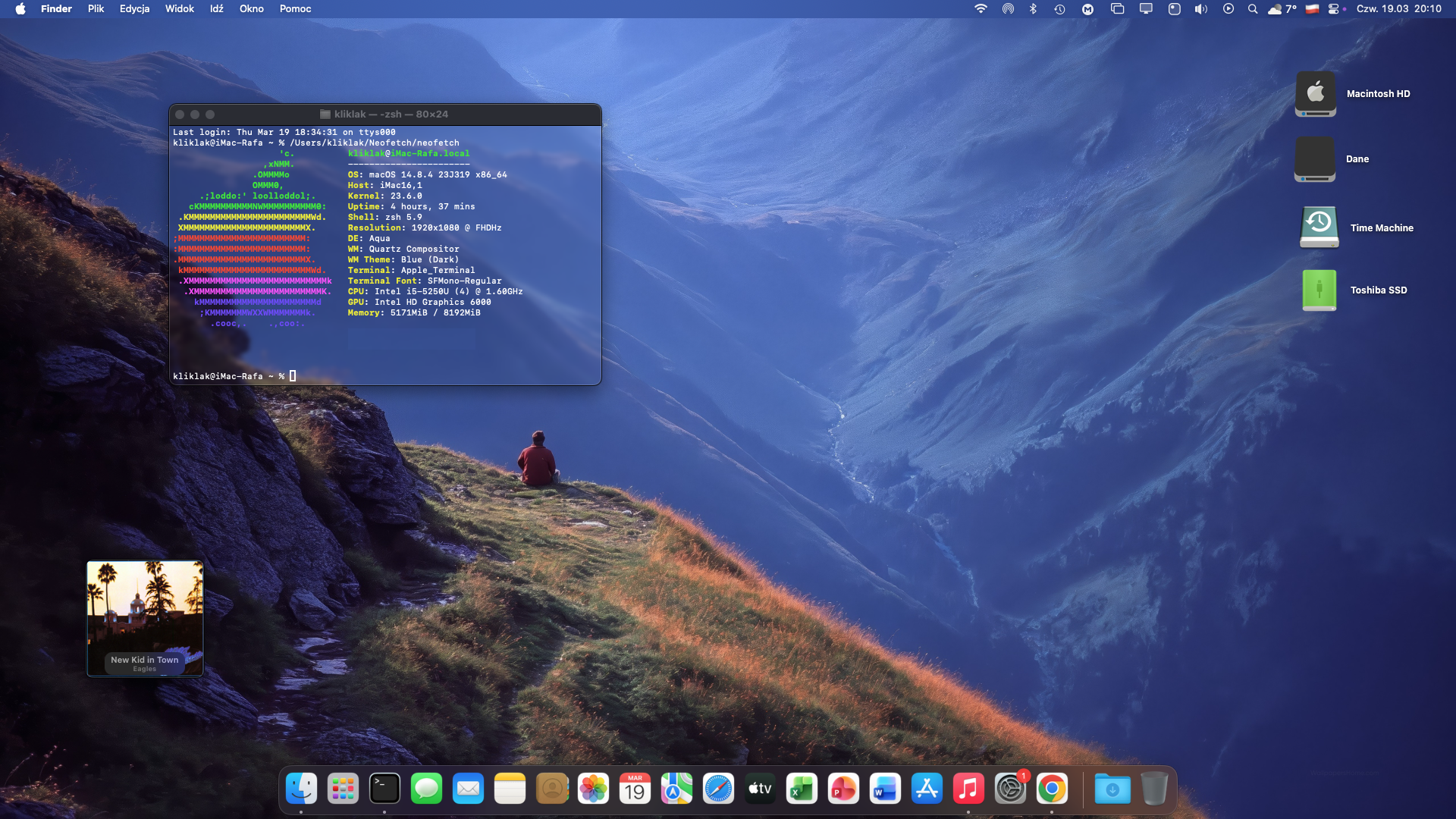
Task: Open the Music app in the Dock
Action: pyautogui.click(x=968, y=789)
